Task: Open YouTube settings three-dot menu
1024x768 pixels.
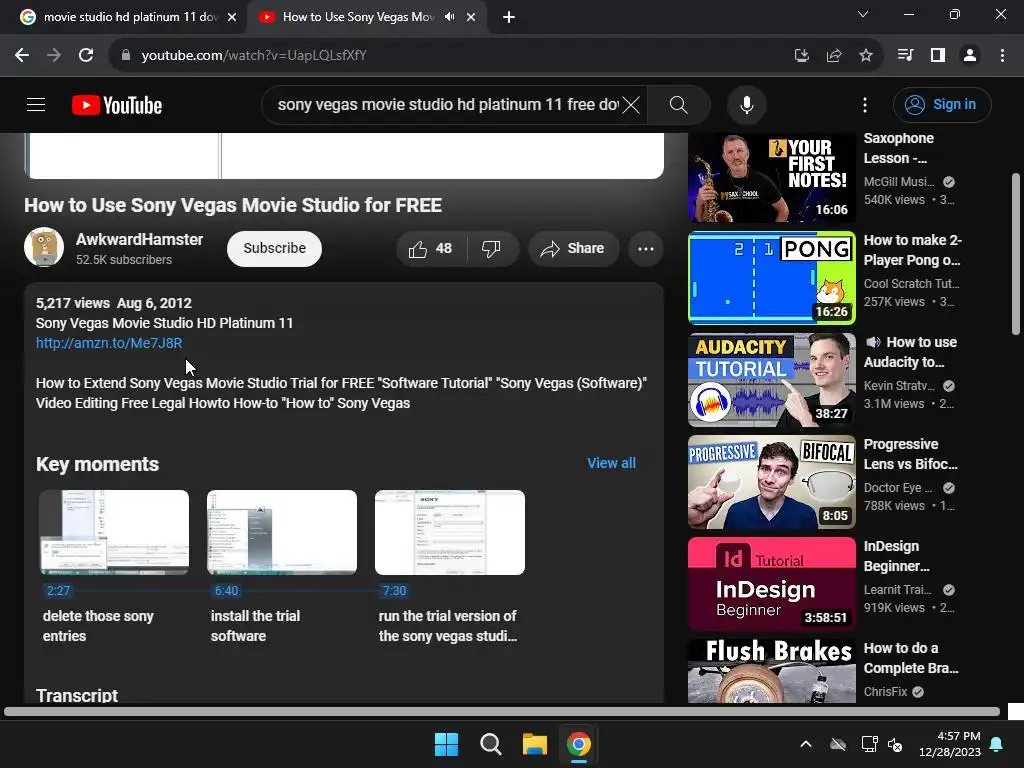Action: pyautogui.click(x=865, y=104)
